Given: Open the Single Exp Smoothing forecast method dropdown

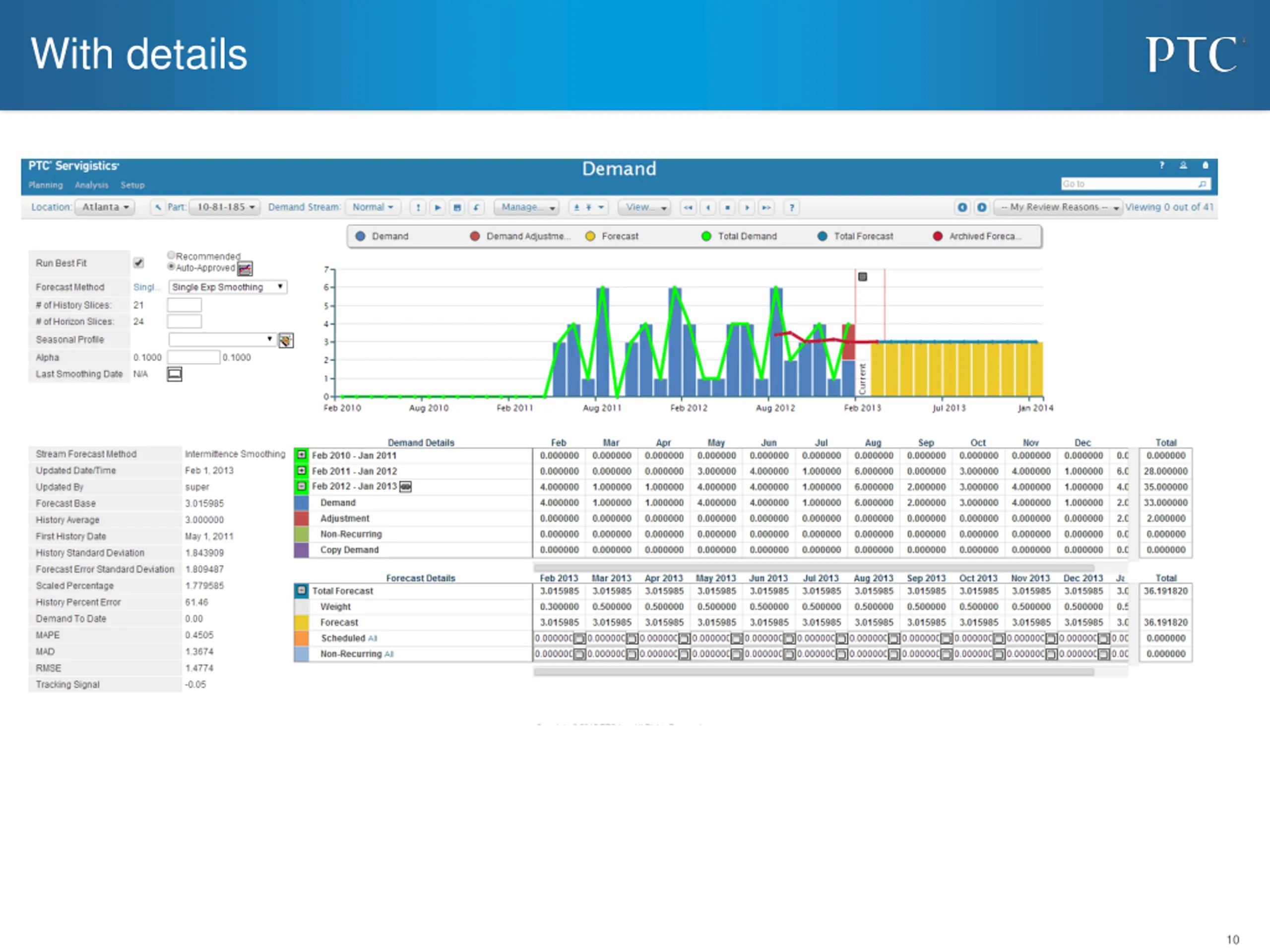Looking at the screenshot, I should pos(228,287).
